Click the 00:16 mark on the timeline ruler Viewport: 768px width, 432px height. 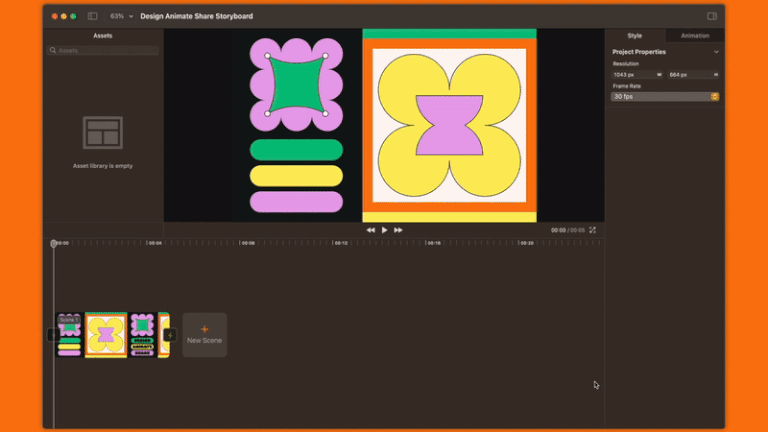point(434,243)
